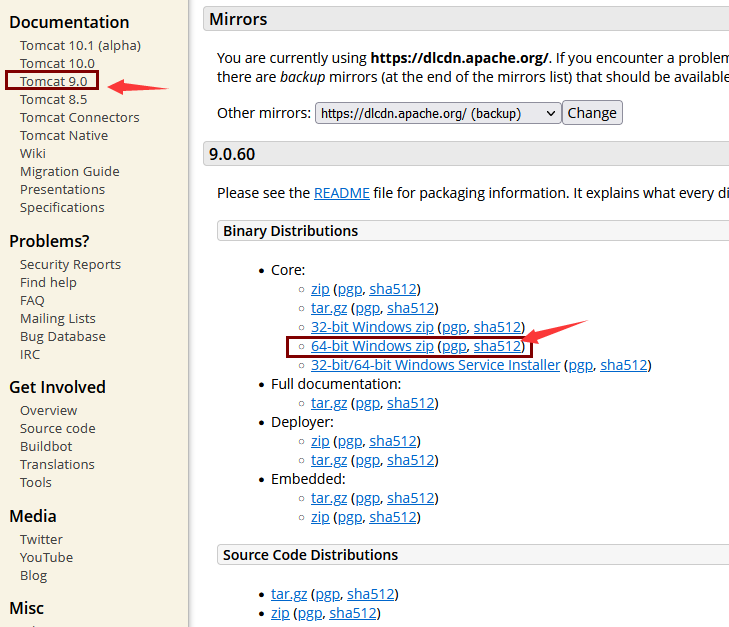Image resolution: width=729 pixels, height=627 pixels.
Task: View Security Reports page
Action: point(70,264)
